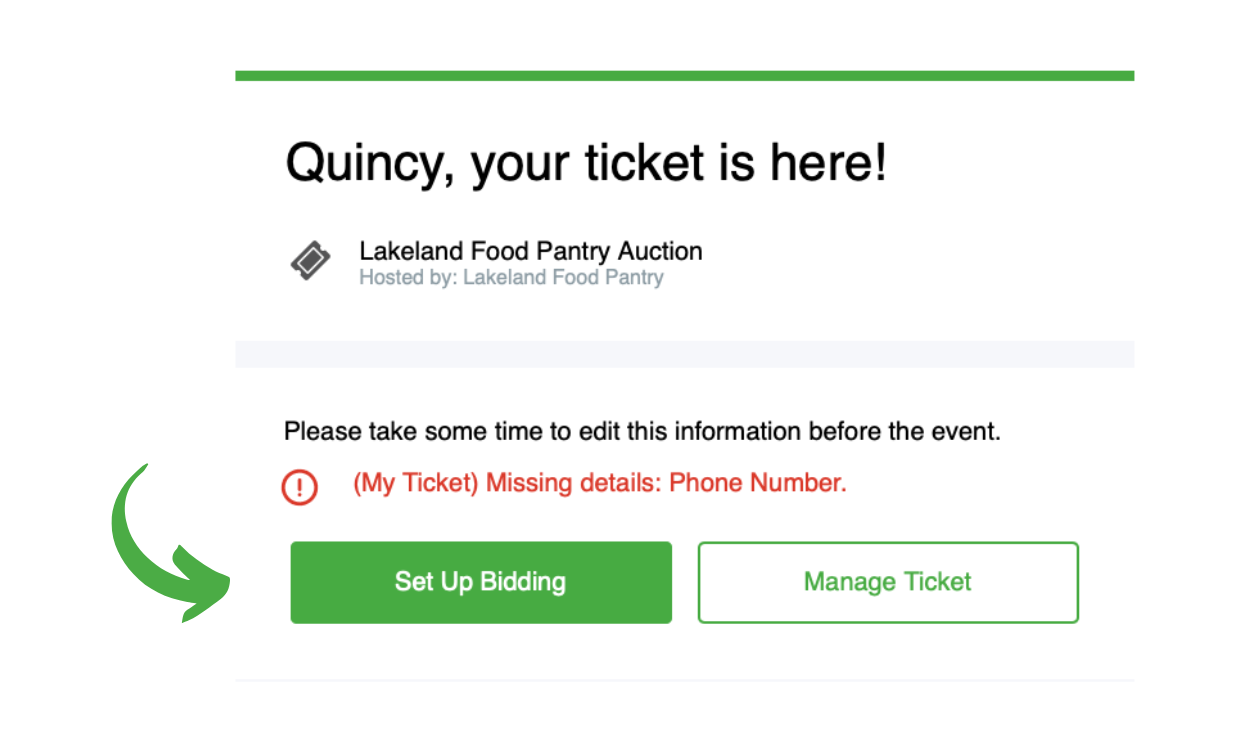The height and width of the screenshot is (750, 1250).
Task: Click the '(My Ticket)' prefix in the warning
Action: 416,483
